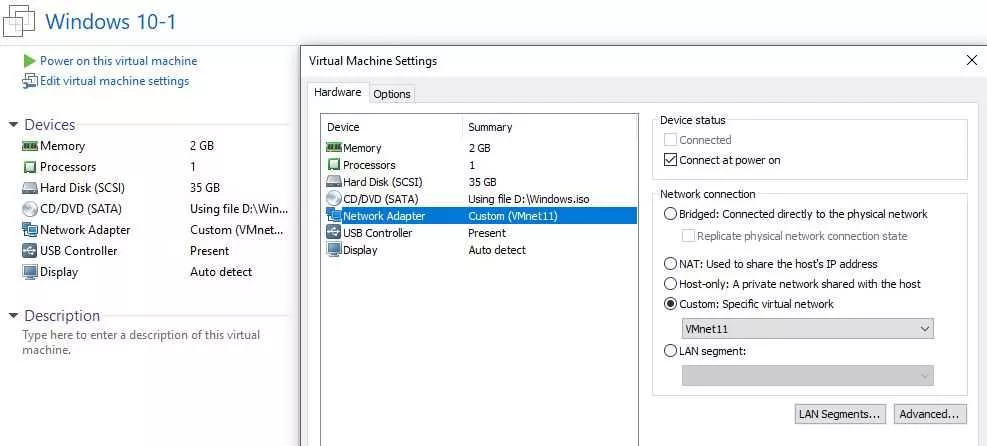The image size is (987, 446).
Task: Open the disabled LAN segment dropdown
Action: point(808,376)
